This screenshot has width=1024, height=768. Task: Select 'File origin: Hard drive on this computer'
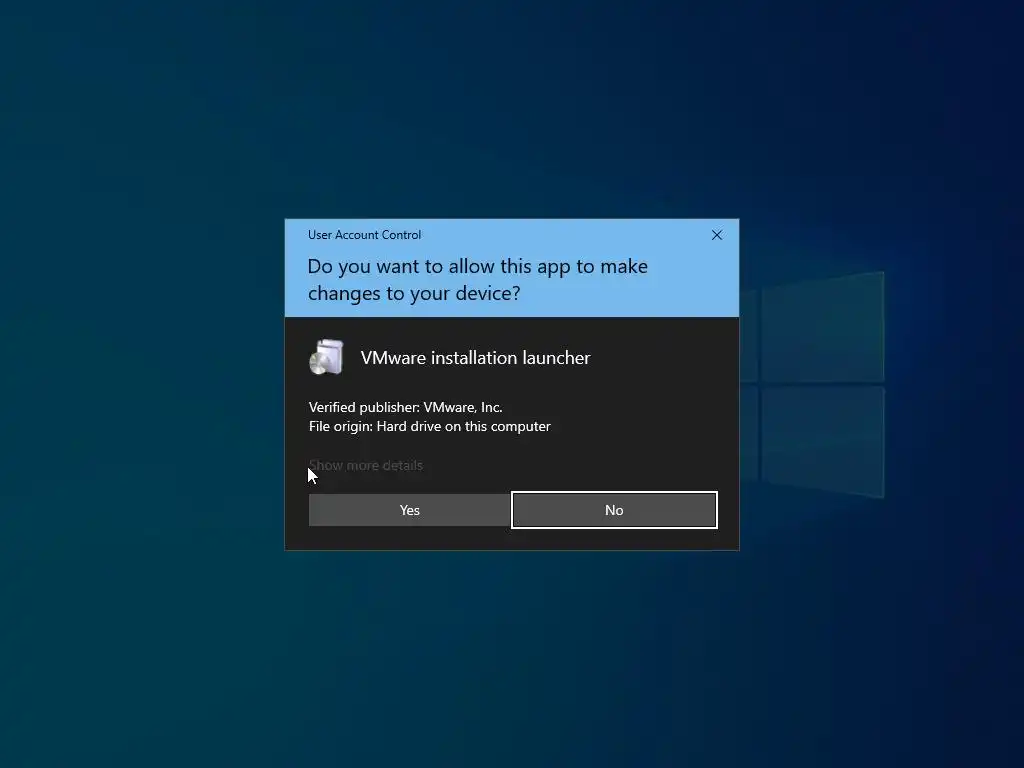tap(430, 426)
